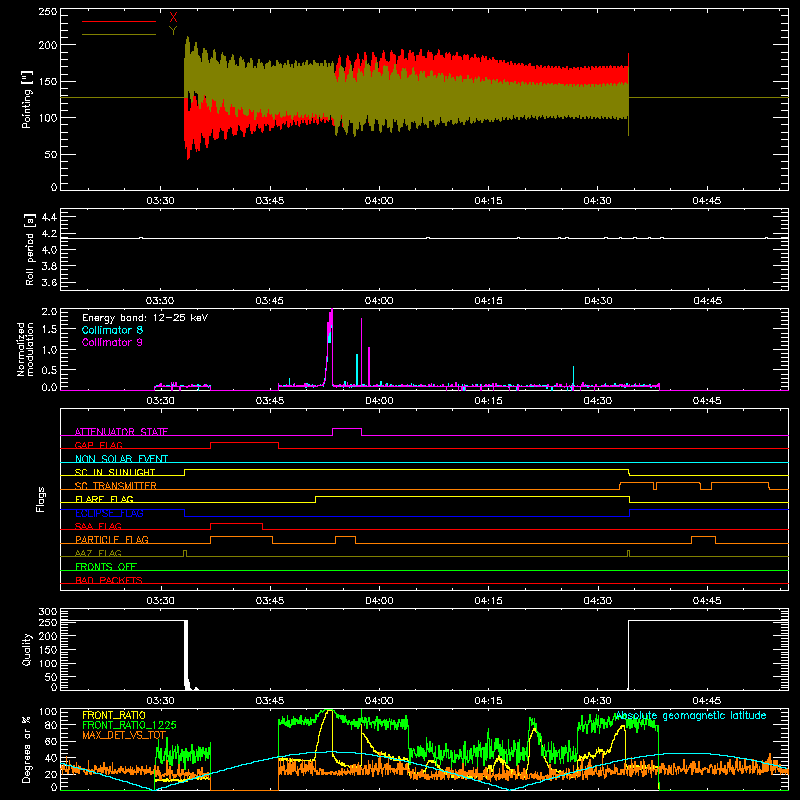Viewport: 800px width, 800px height.
Task: Click the FLARE_FLAG label
Action: (x=104, y=499)
